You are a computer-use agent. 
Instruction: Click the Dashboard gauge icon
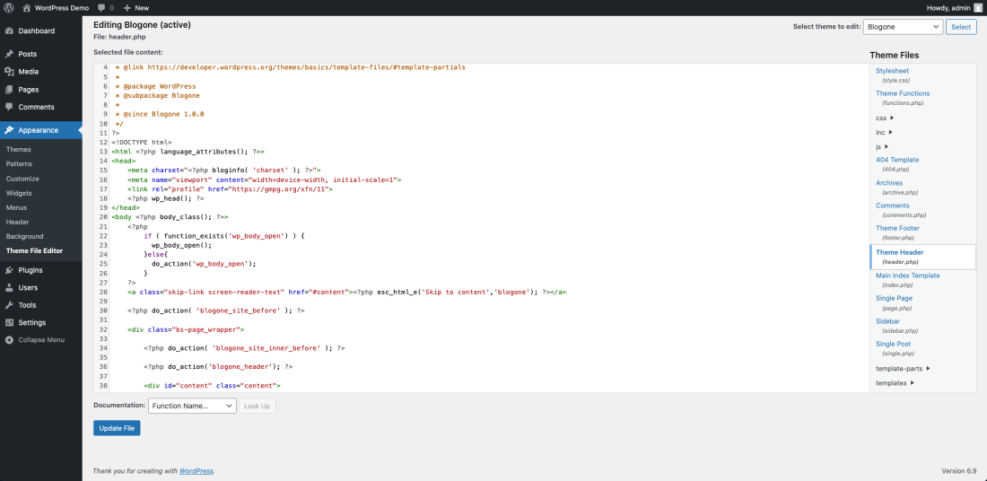pyautogui.click(x=9, y=31)
